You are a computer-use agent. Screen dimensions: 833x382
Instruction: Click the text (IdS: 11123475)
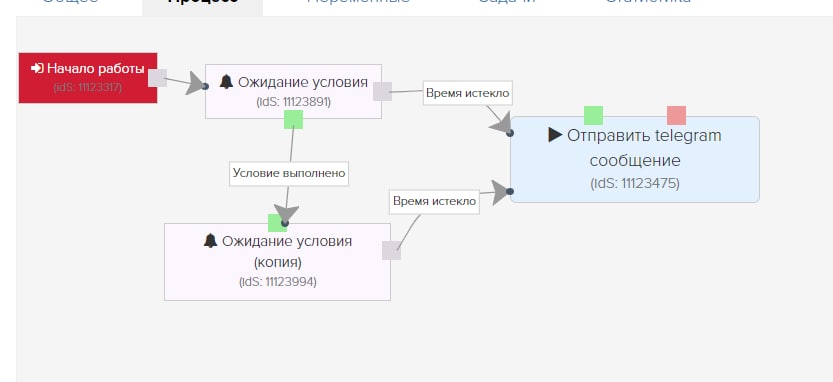tap(635, 183)
